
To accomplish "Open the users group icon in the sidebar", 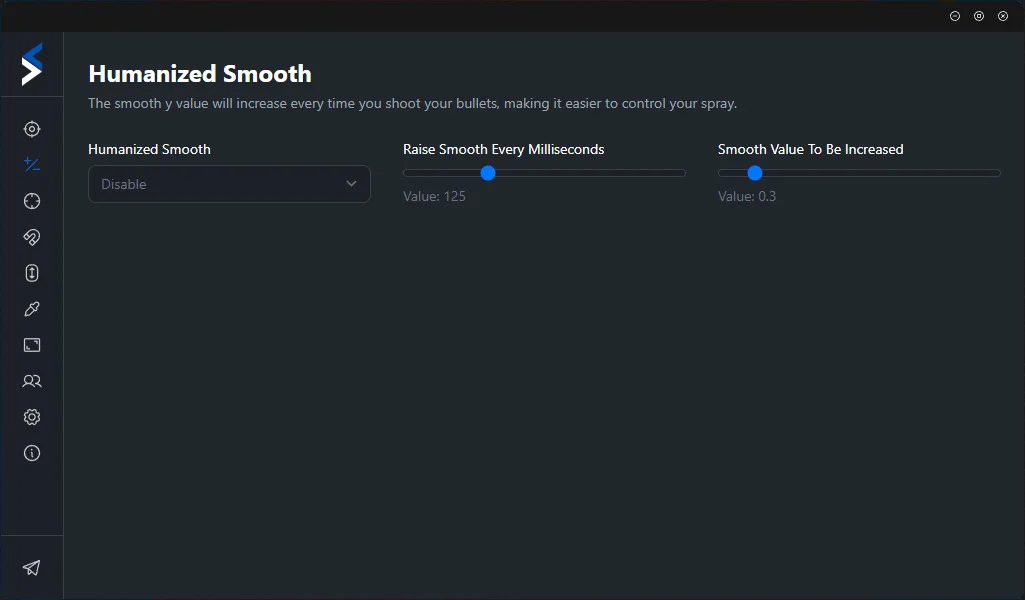I will pyautogui.click(x=32, y=381).
